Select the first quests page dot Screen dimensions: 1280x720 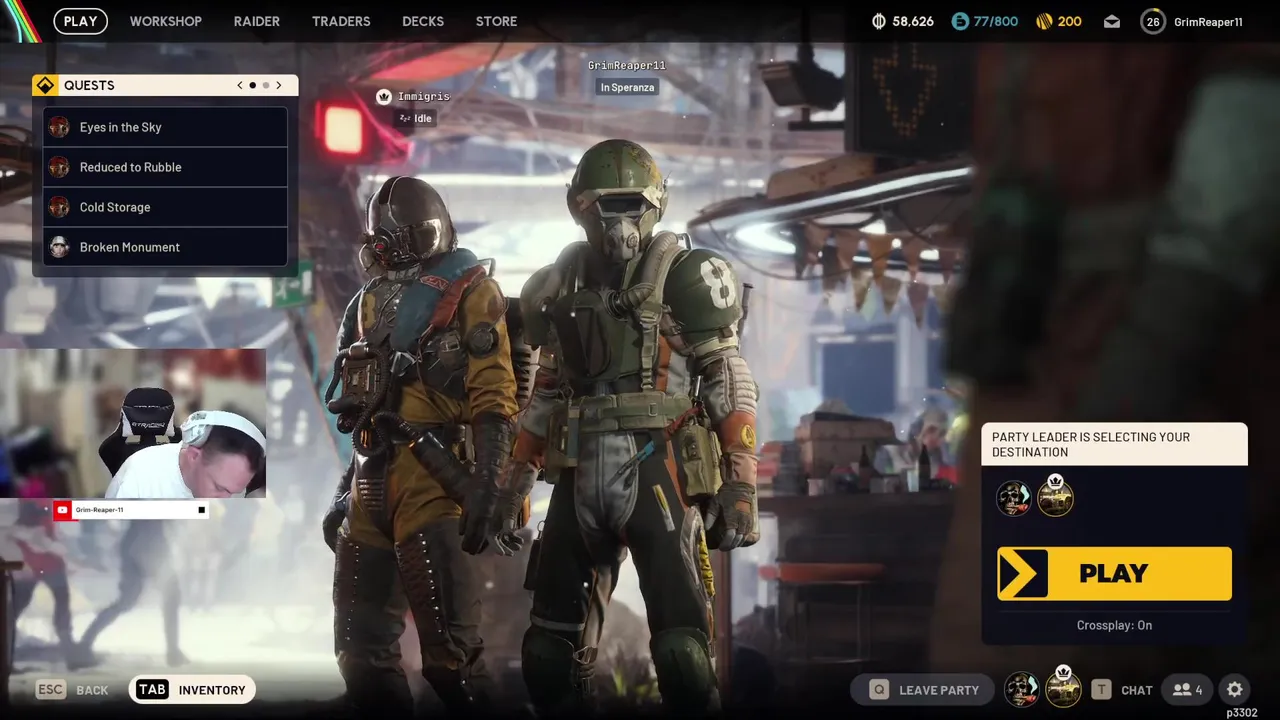pos(253,85)
